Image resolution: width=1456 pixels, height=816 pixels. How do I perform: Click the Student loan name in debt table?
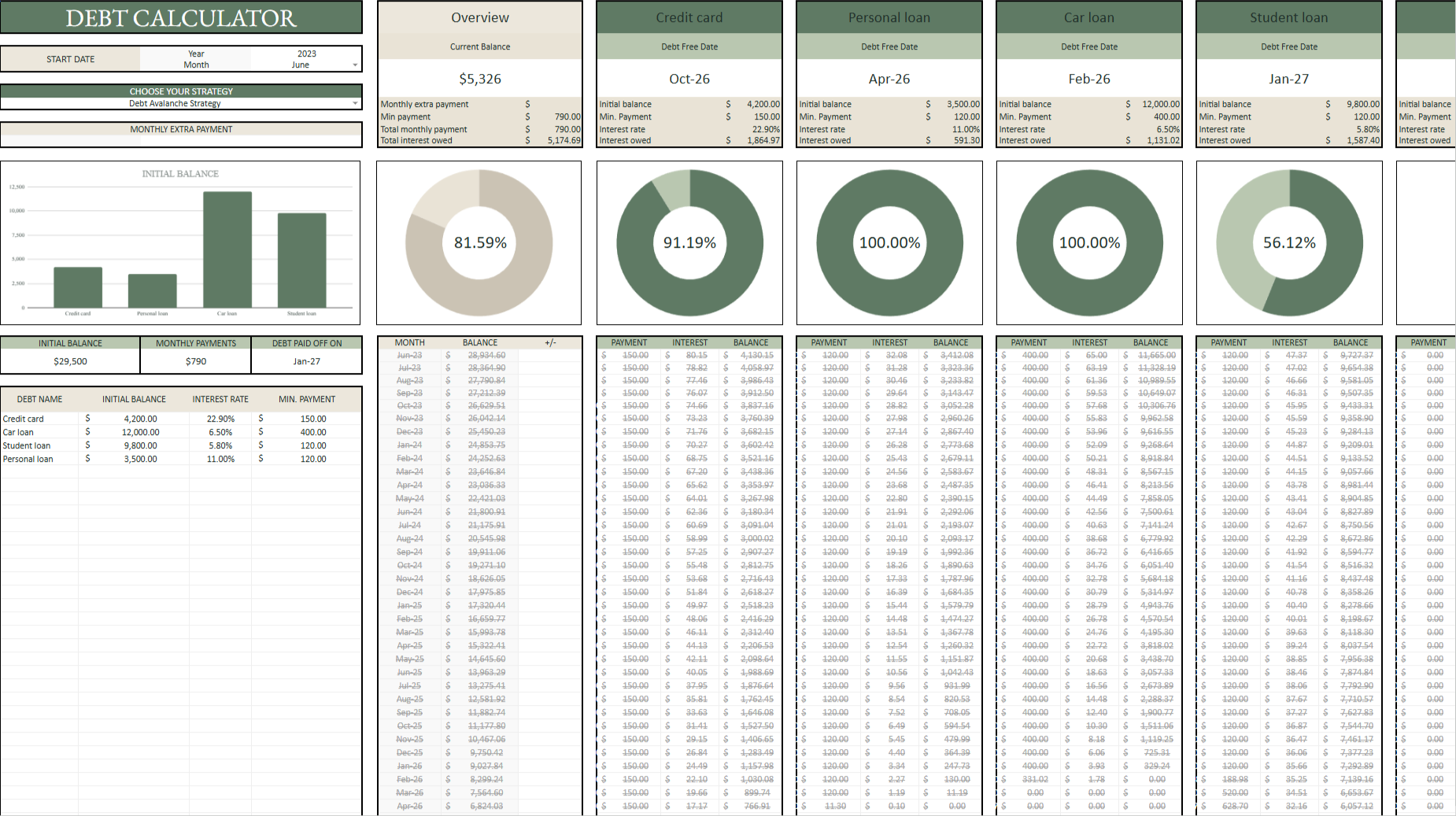click(27, 445)
